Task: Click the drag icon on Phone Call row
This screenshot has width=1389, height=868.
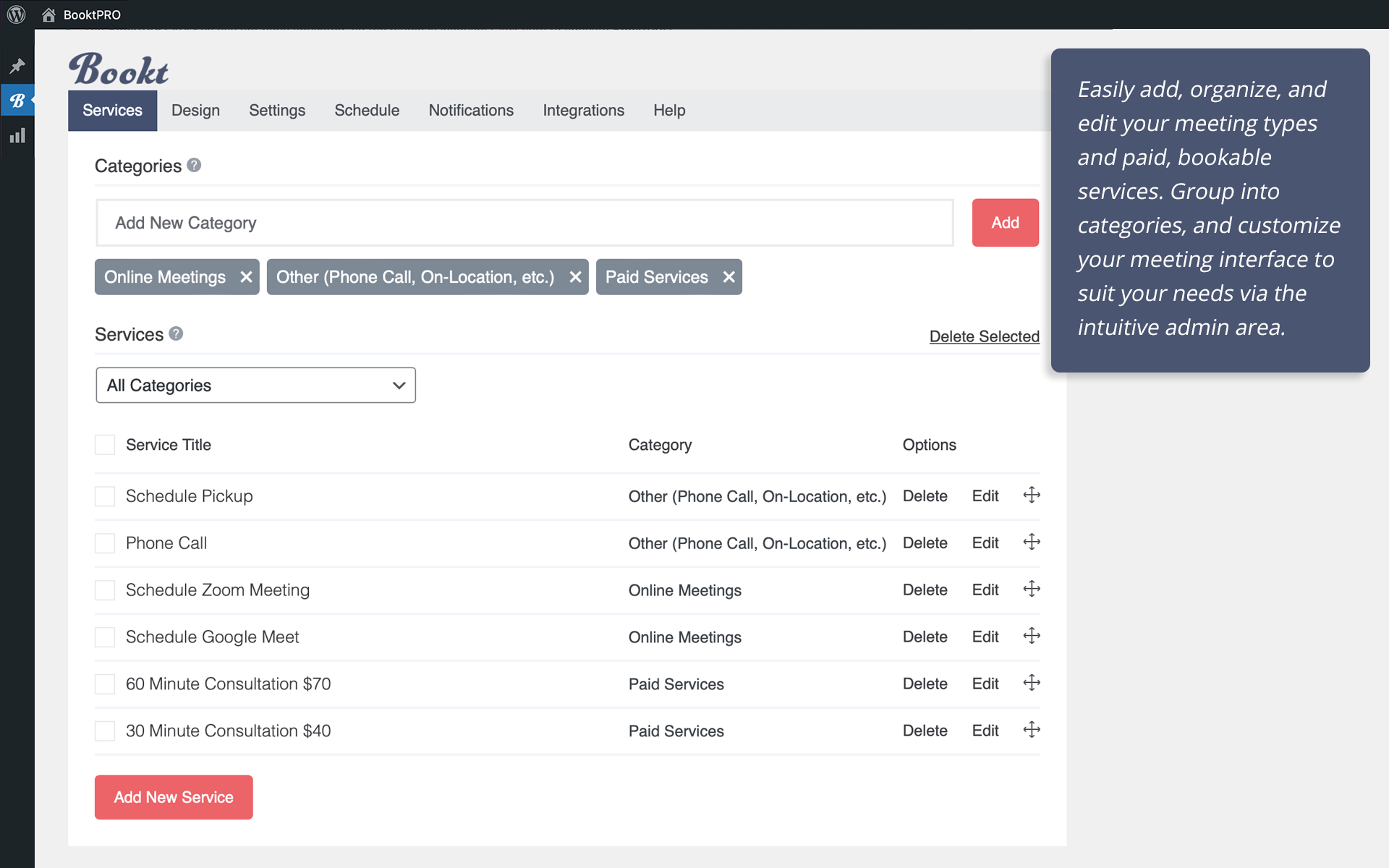Action: tap(1031, 542)
